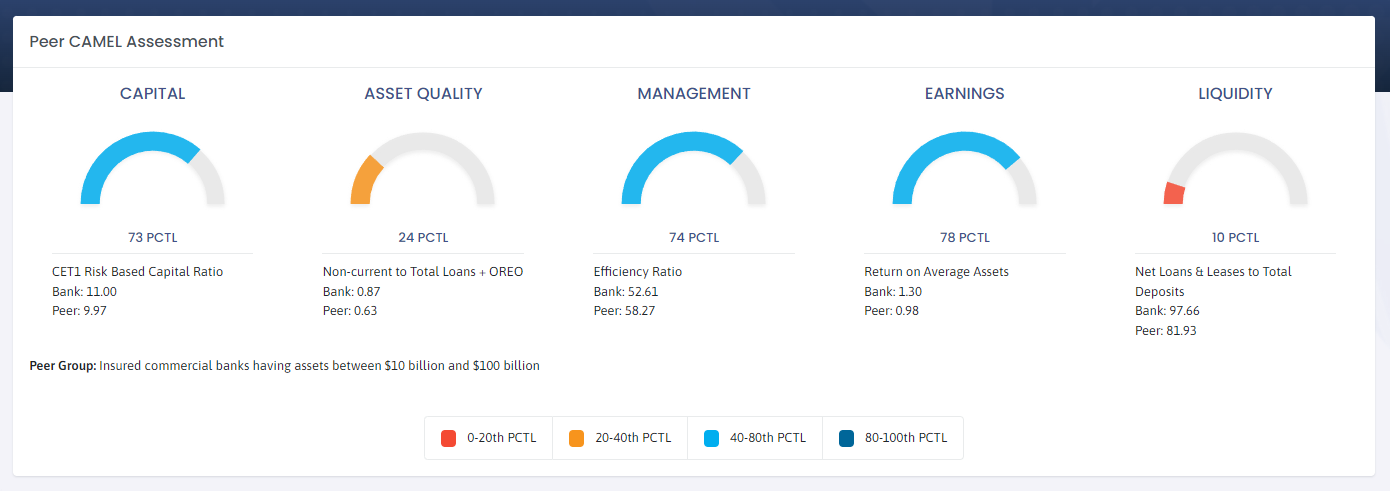The height and width of the screenshot is (491, 1390).
Task: Click the dark blue 80-100th PCTL swatch
Action: (847, 438)
